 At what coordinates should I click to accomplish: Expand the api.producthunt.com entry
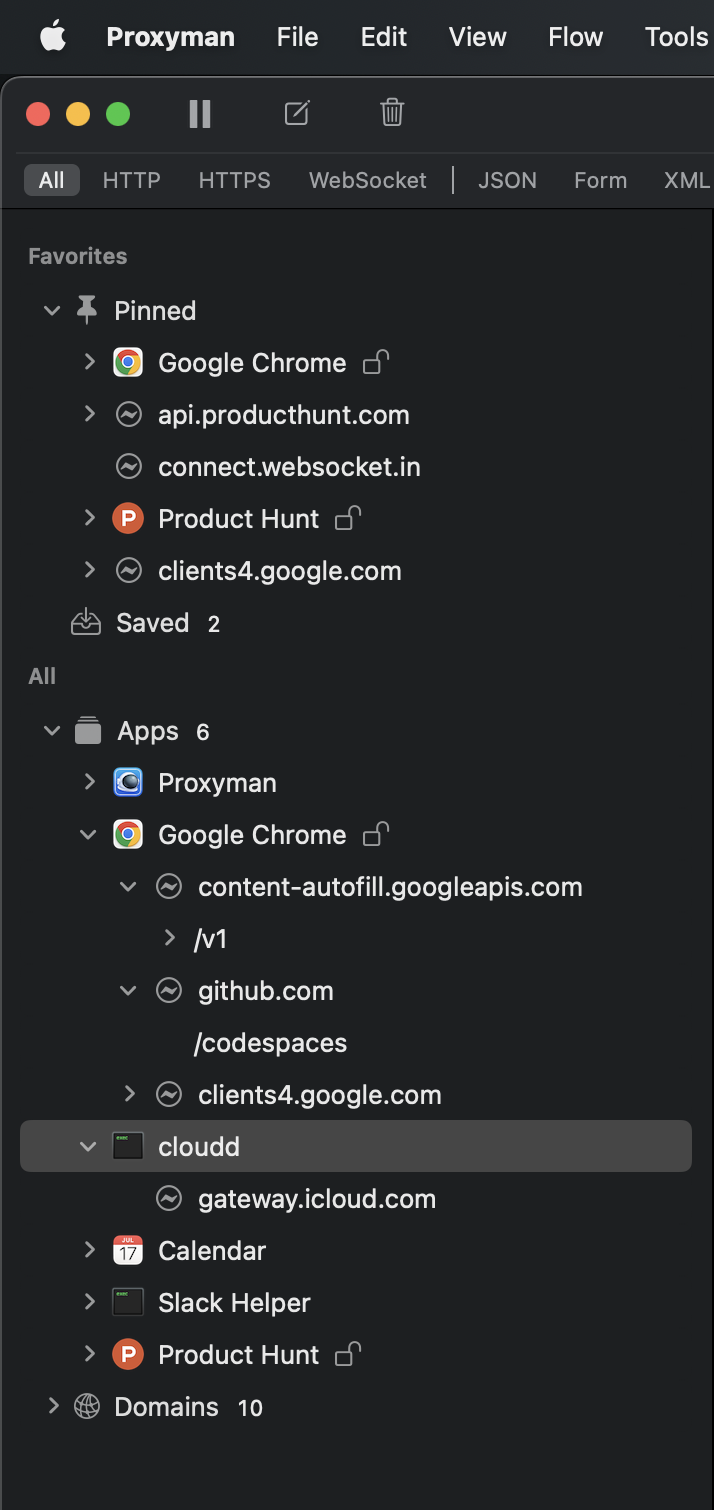(x=89, y=414)
